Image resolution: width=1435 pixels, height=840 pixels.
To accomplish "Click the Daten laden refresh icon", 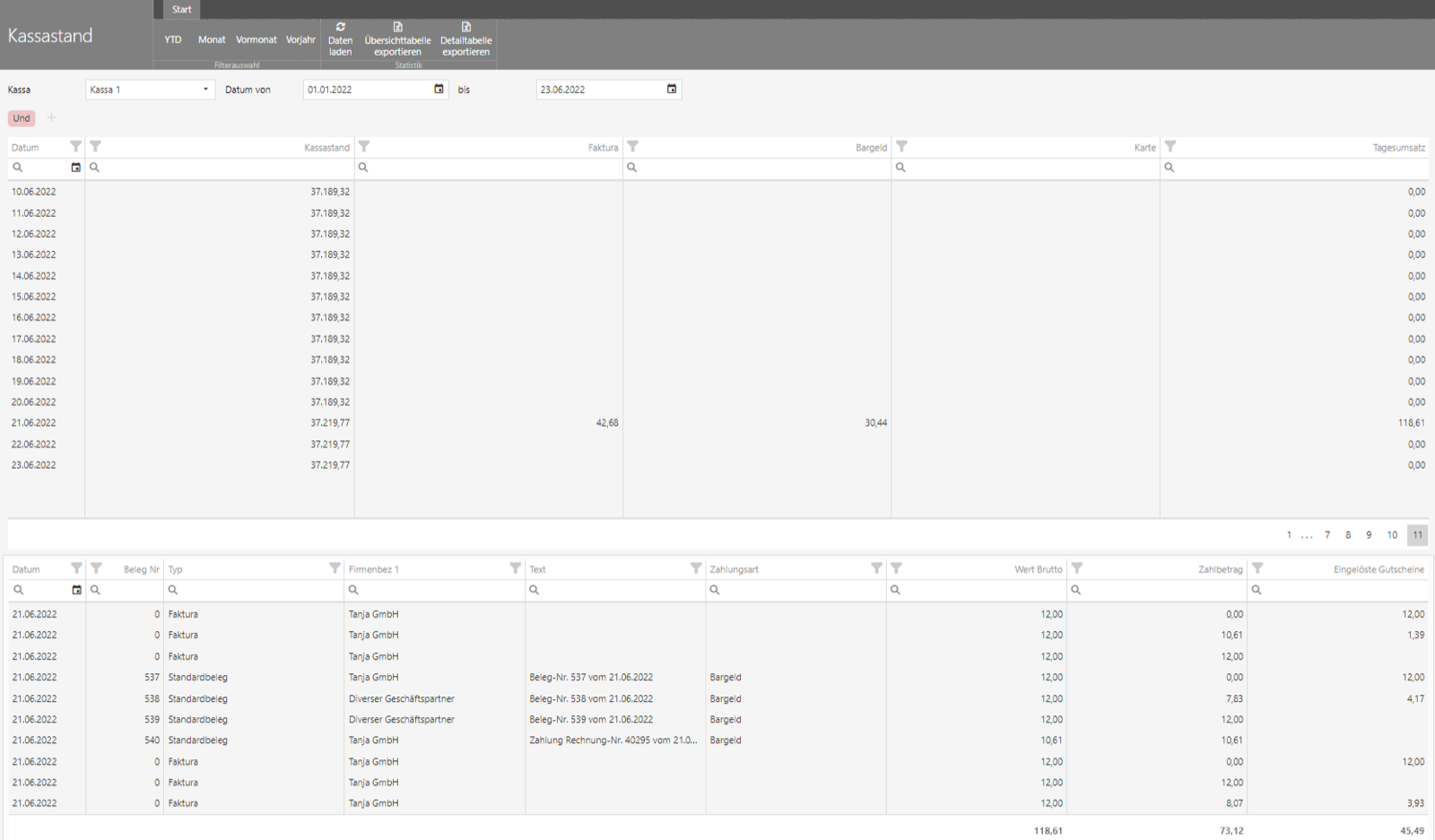I will [x=340, y=27].
